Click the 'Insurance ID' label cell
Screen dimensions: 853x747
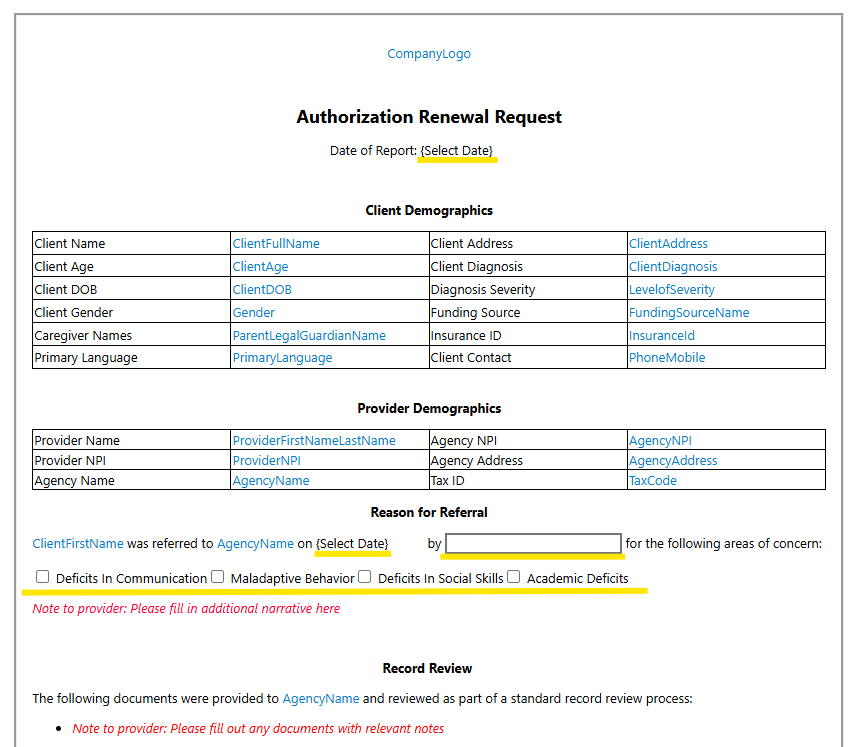(528, 336)
